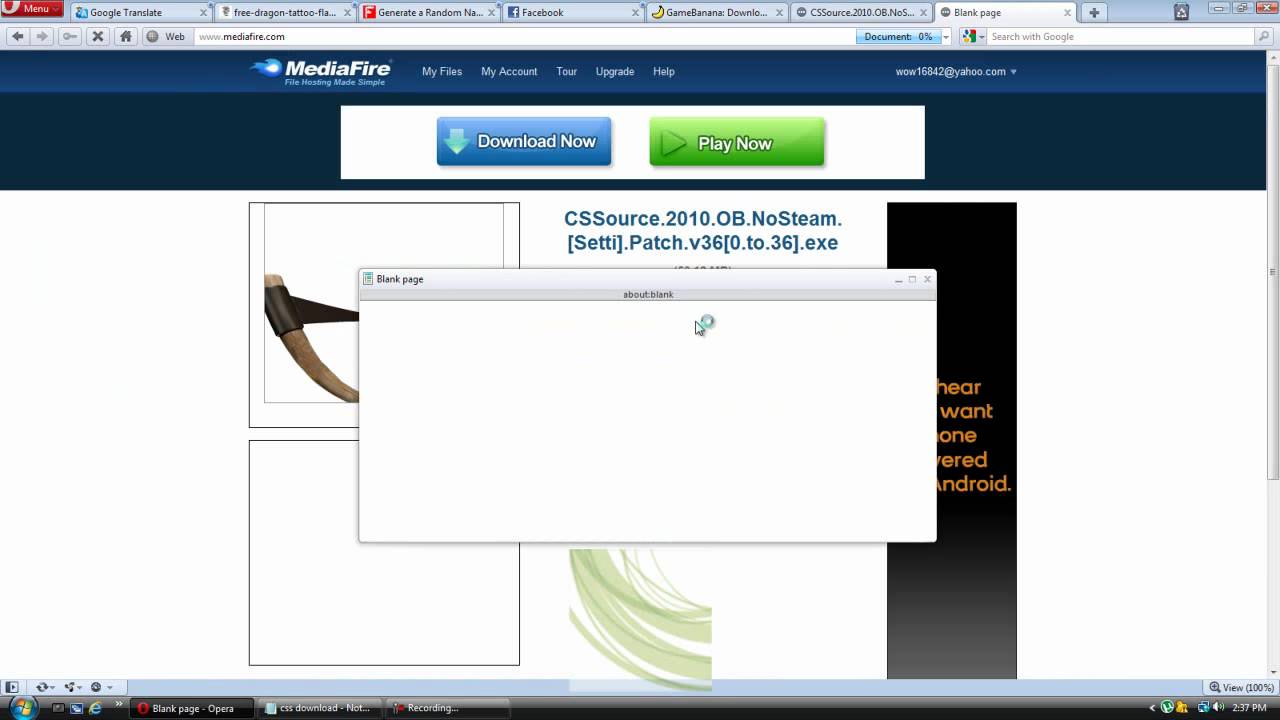Click the green Play Now button
This screenshot has width=1280, height=720.
point(737,142)
